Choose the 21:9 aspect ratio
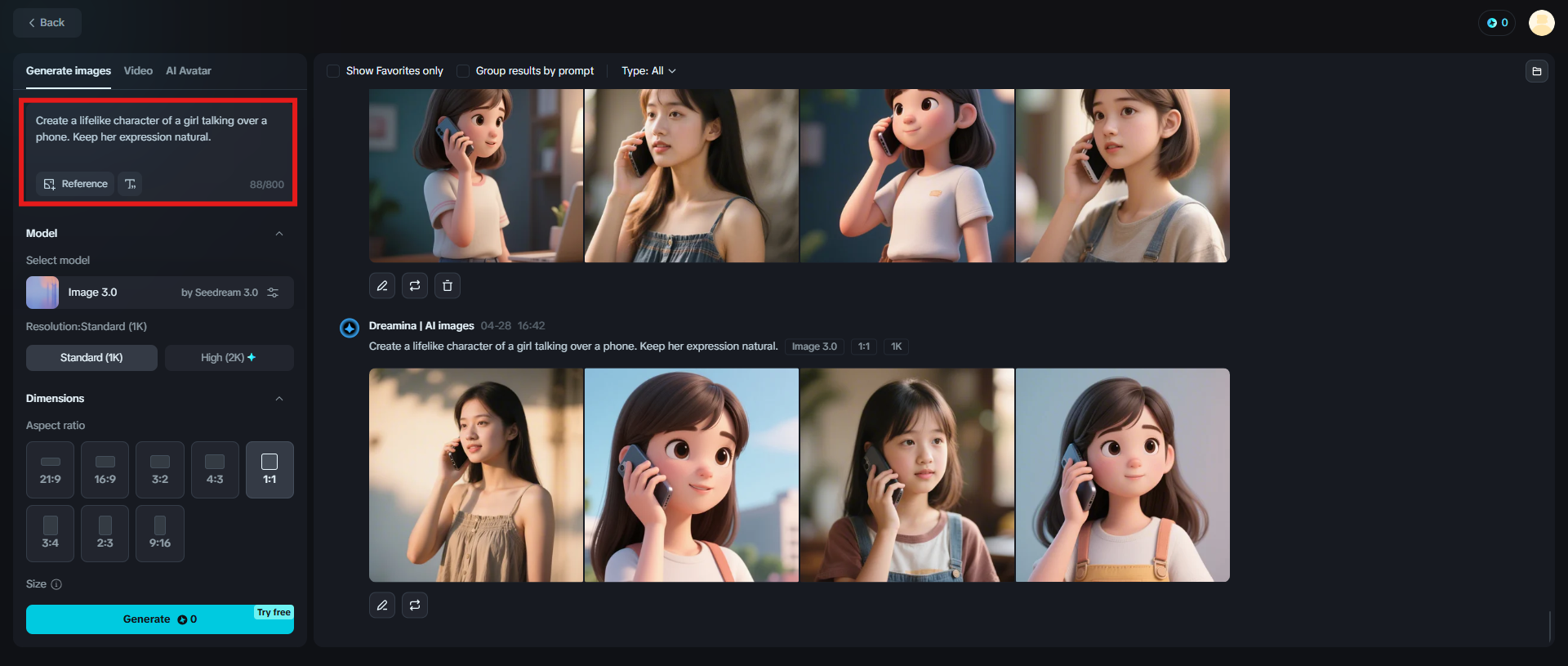The image size is (1568, 666). (50, 470)
